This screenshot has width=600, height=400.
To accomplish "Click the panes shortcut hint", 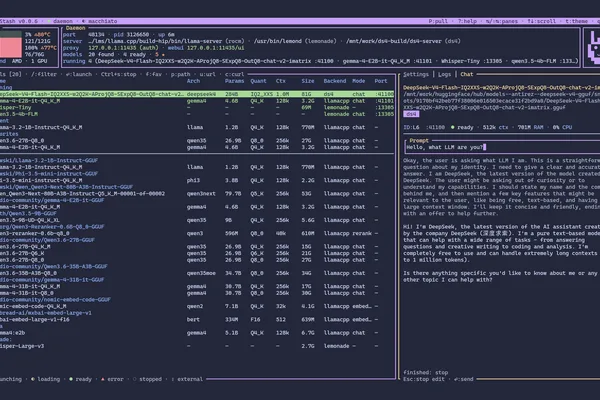I will coord(502,21).
